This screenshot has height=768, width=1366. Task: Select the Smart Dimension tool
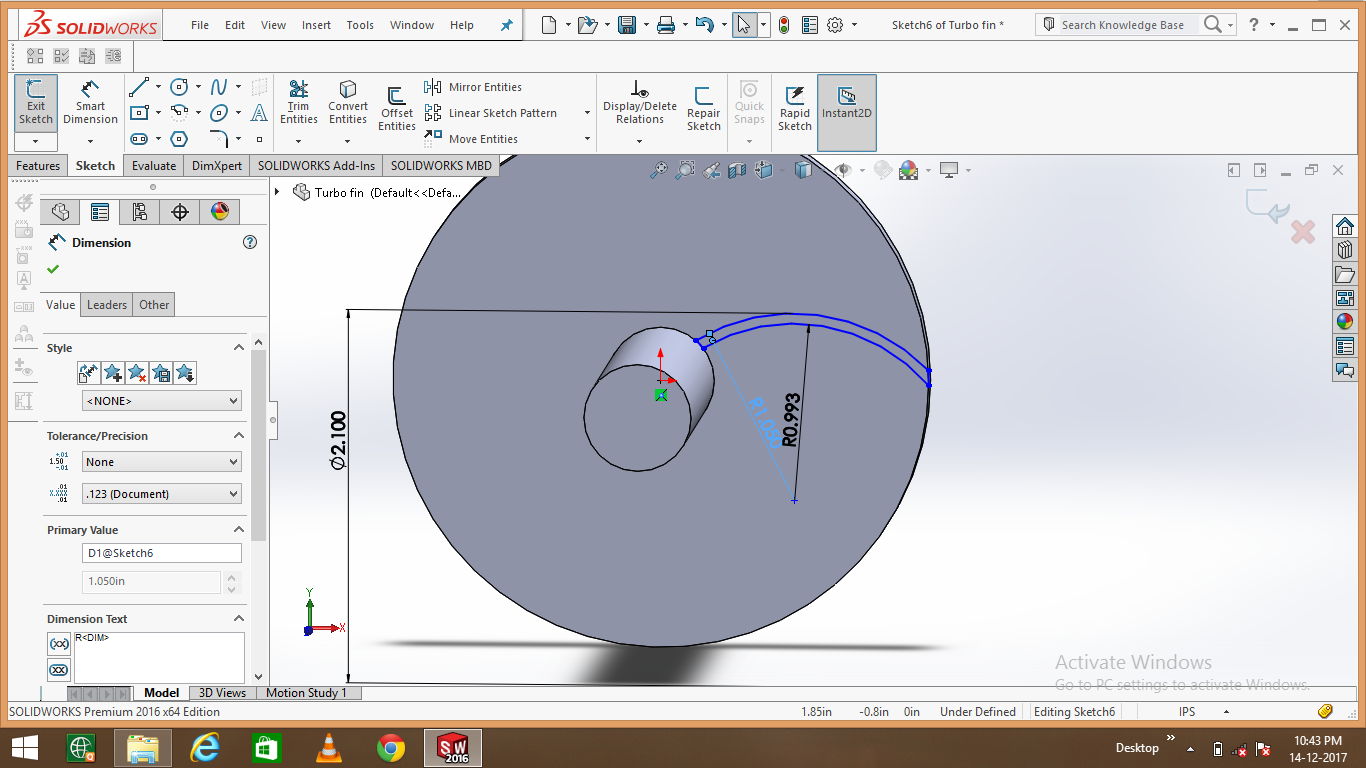[90, 103]
